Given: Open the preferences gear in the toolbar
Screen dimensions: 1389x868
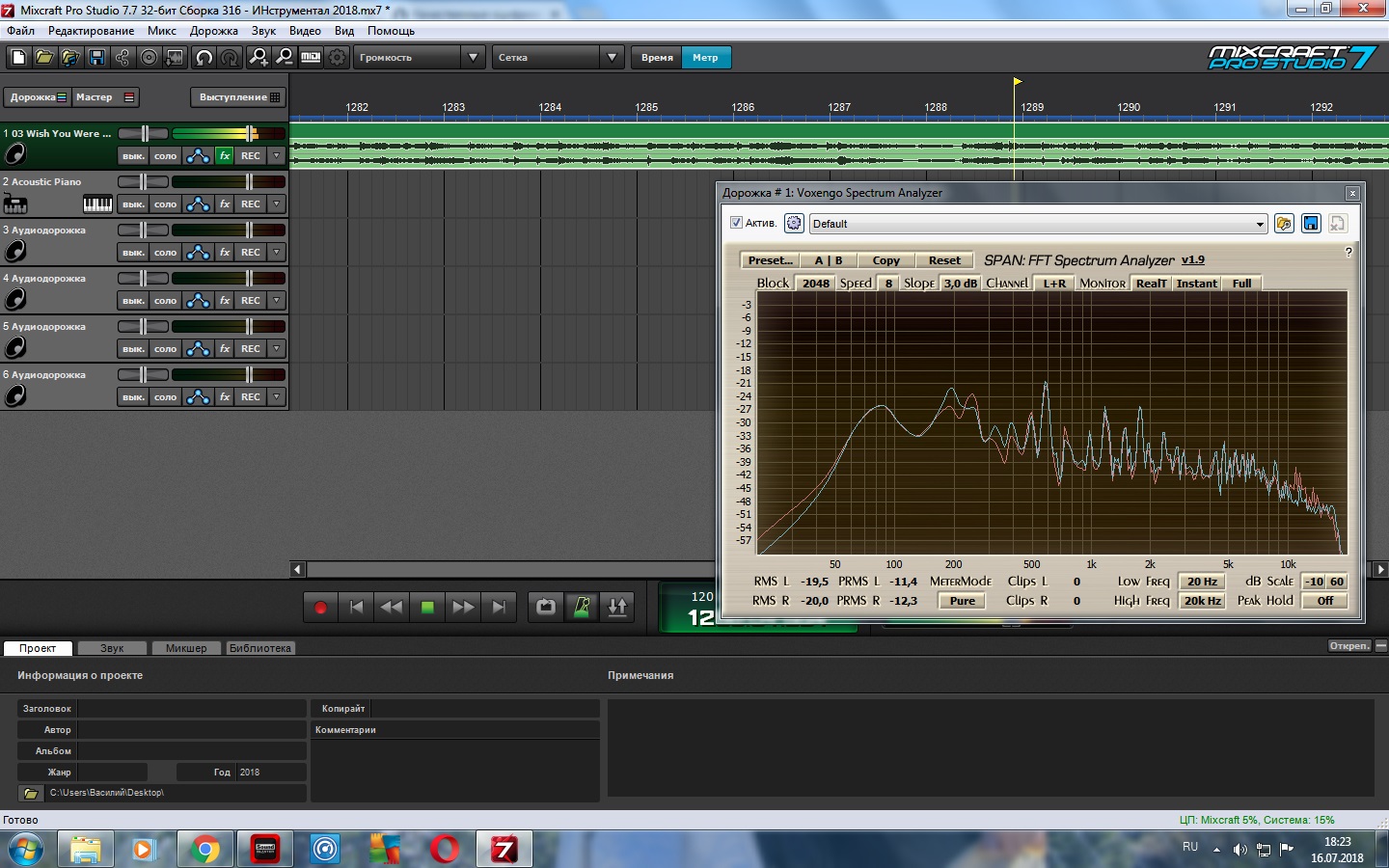Looking at the screenshot, I should click(337, 58).
